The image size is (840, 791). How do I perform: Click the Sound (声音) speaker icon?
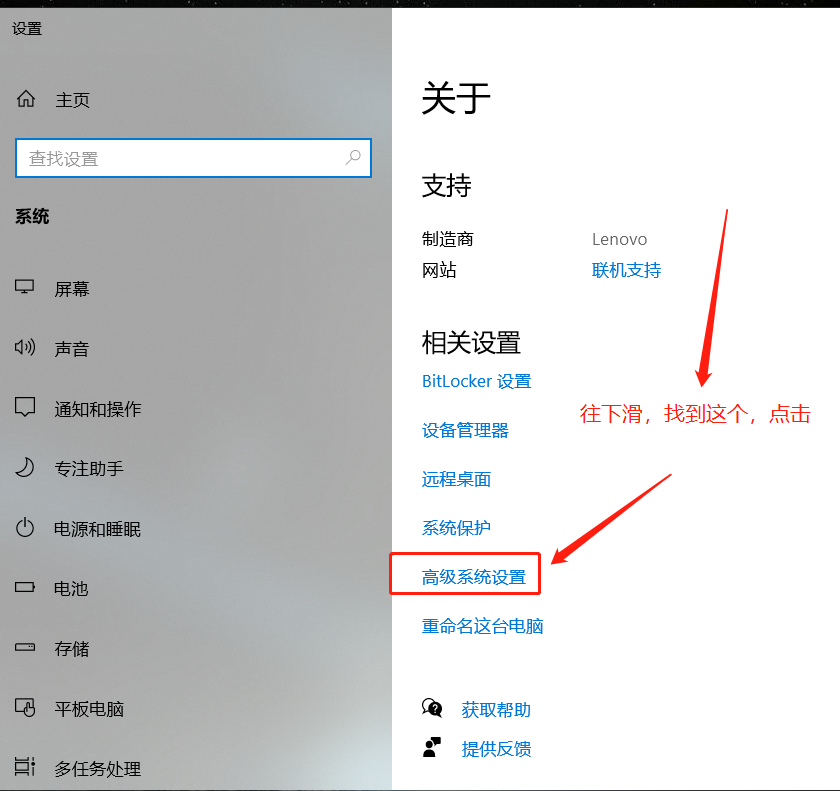point(25,348)
